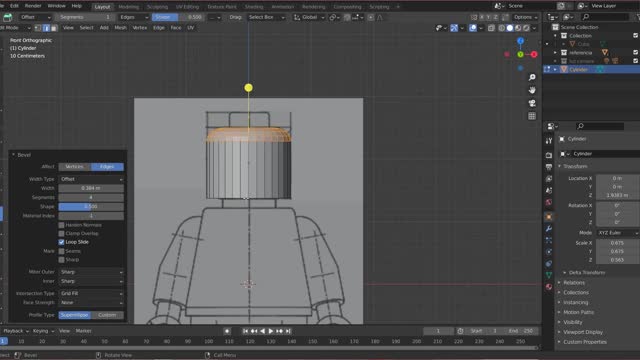The image size is (640, 360).
Task: Open Global transform orientation dropdown
Action: (x=309, y=17)
